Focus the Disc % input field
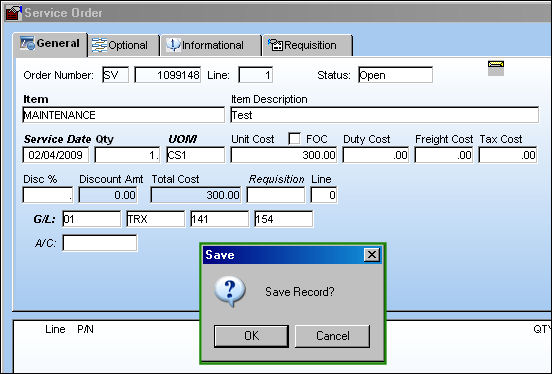 point(48,195)
